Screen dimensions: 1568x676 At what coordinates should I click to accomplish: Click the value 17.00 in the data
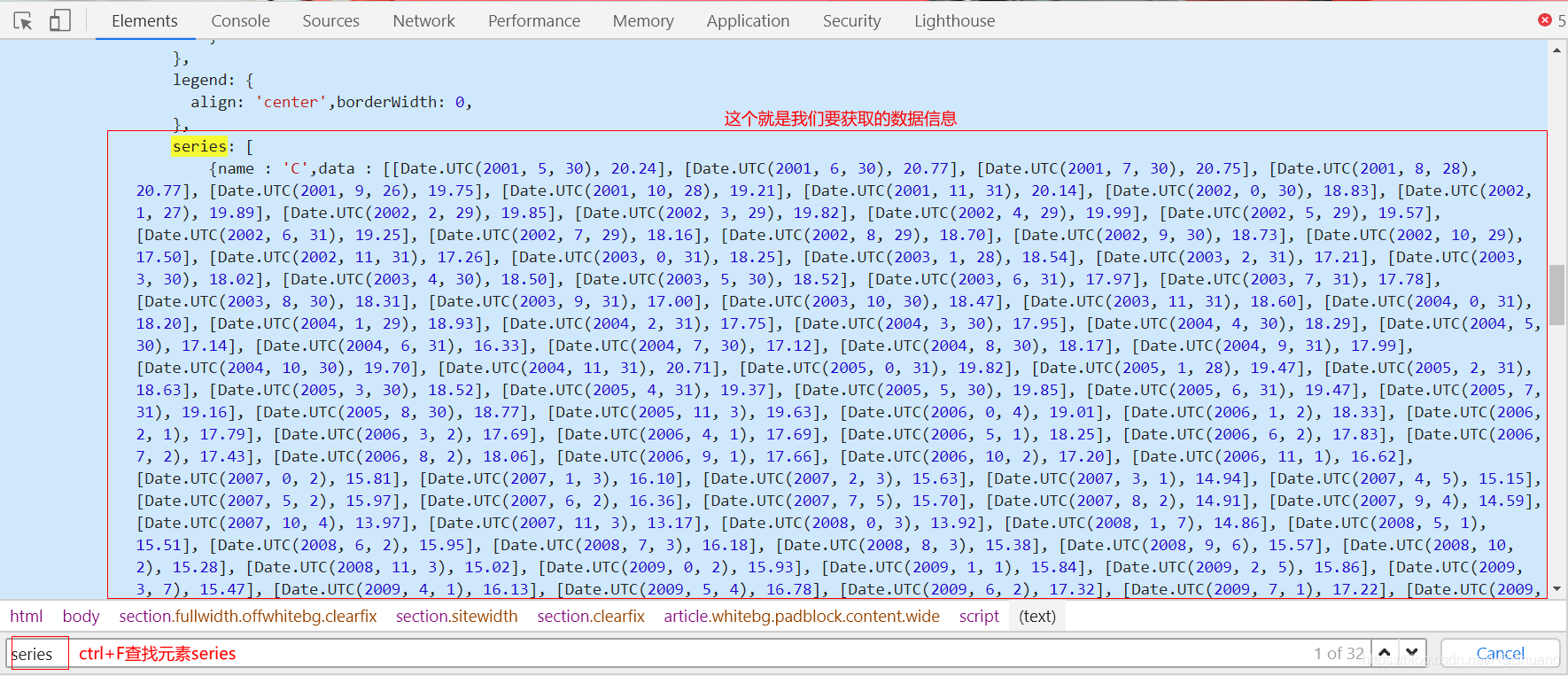(670, 301)
